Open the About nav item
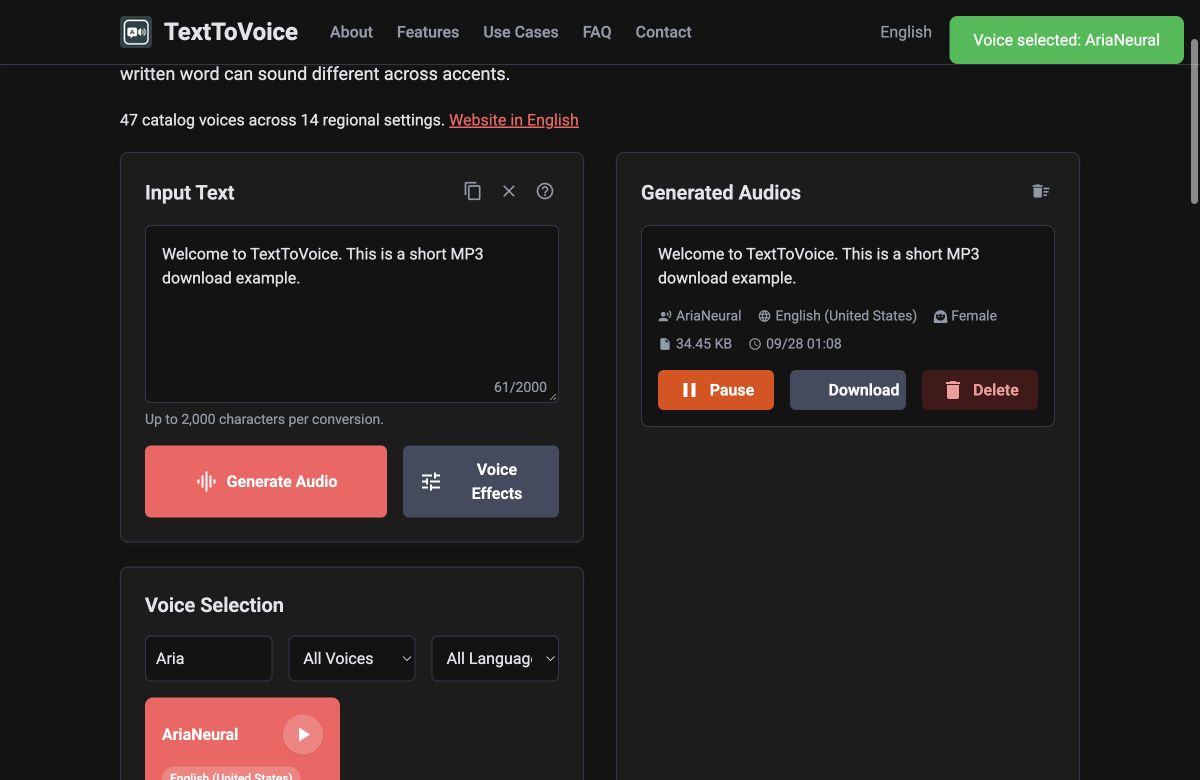Screen dimensions: 1200x780 pos(351,32)
